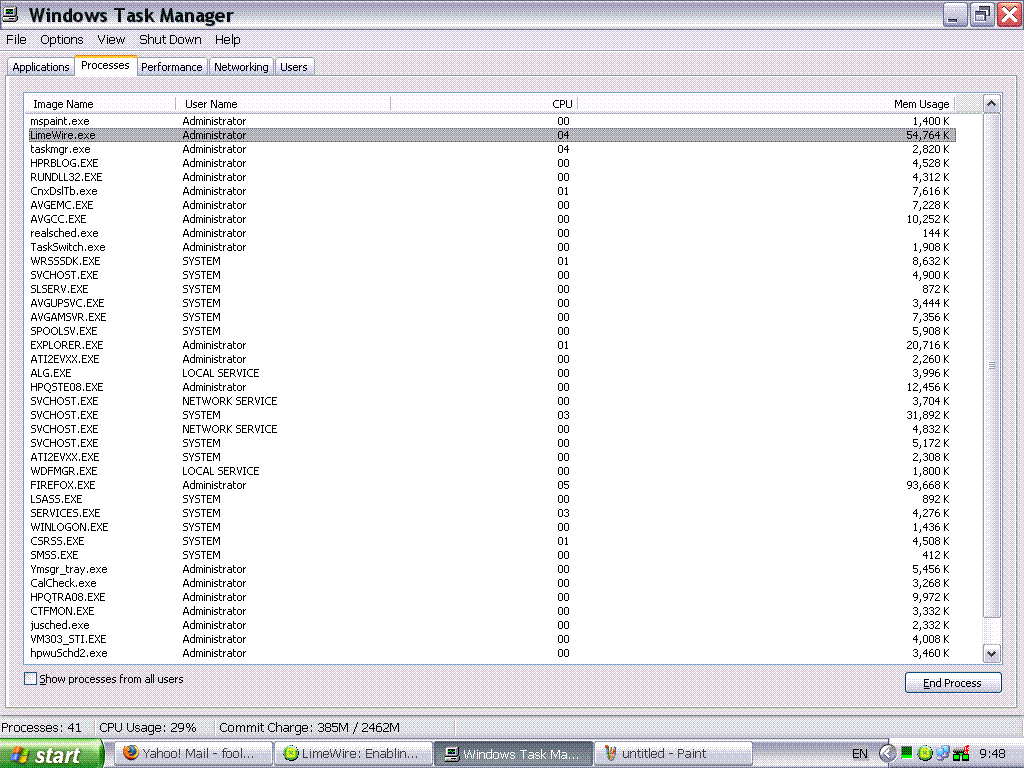Screen dimensions: 1024x768
Task: Select the AVGEMC.EXE process
Action: pos(61,205)
